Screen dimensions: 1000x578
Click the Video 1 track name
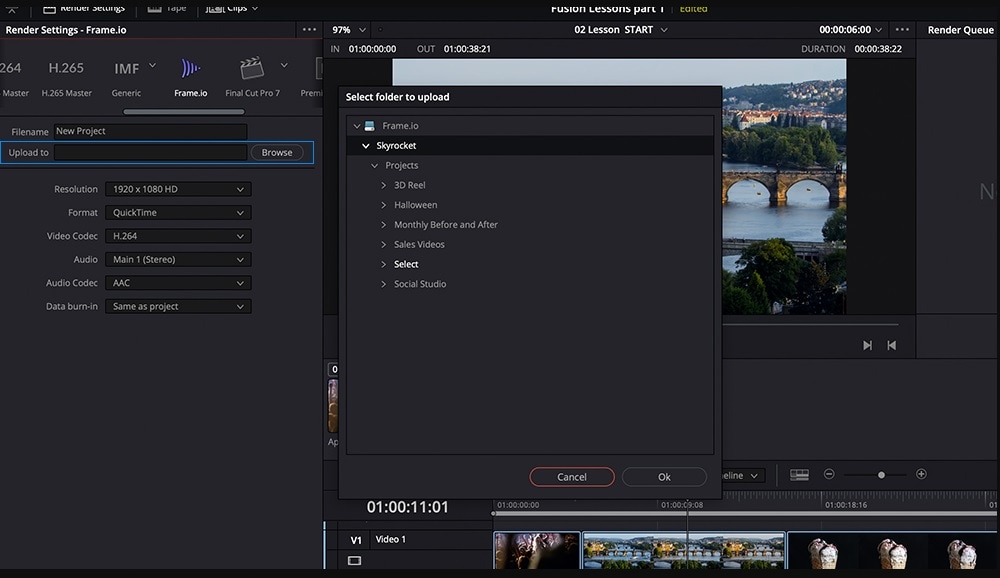390,539
